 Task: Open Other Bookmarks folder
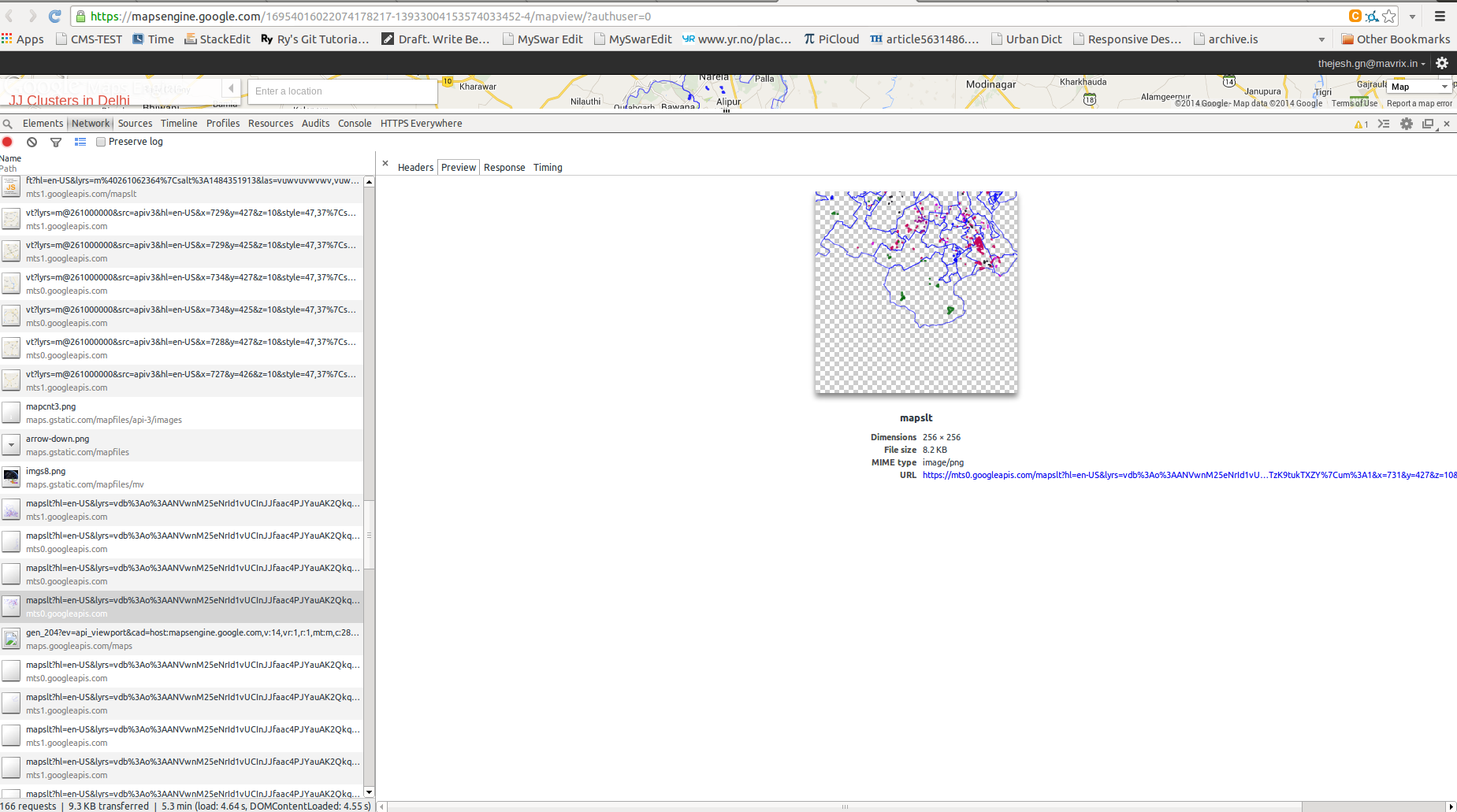tap(1396, 39)
